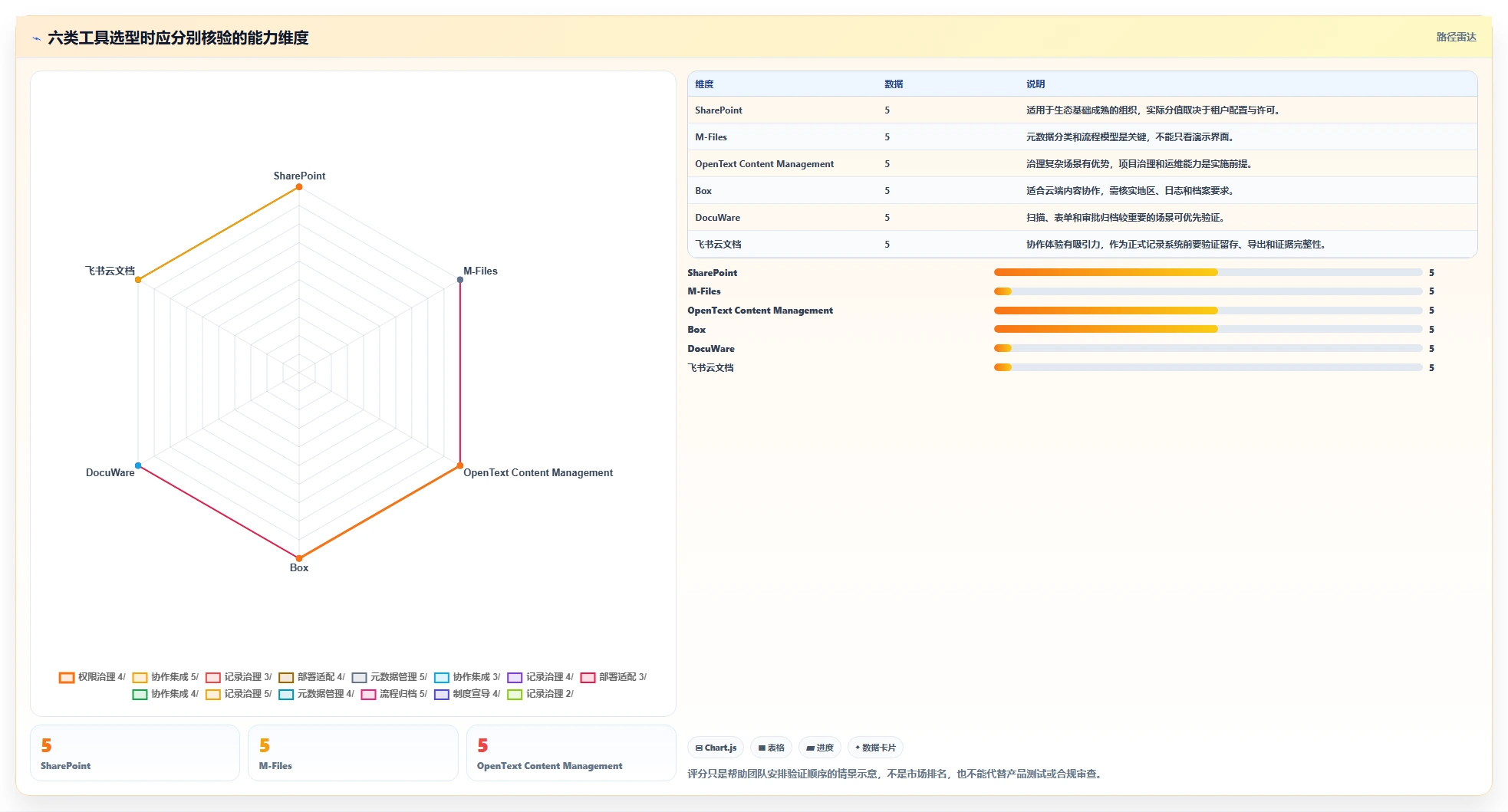The width and height of the screenshot is (1508, 812).
Task: Click the Chart.js tag chip
Action: (x=716, y=748)
